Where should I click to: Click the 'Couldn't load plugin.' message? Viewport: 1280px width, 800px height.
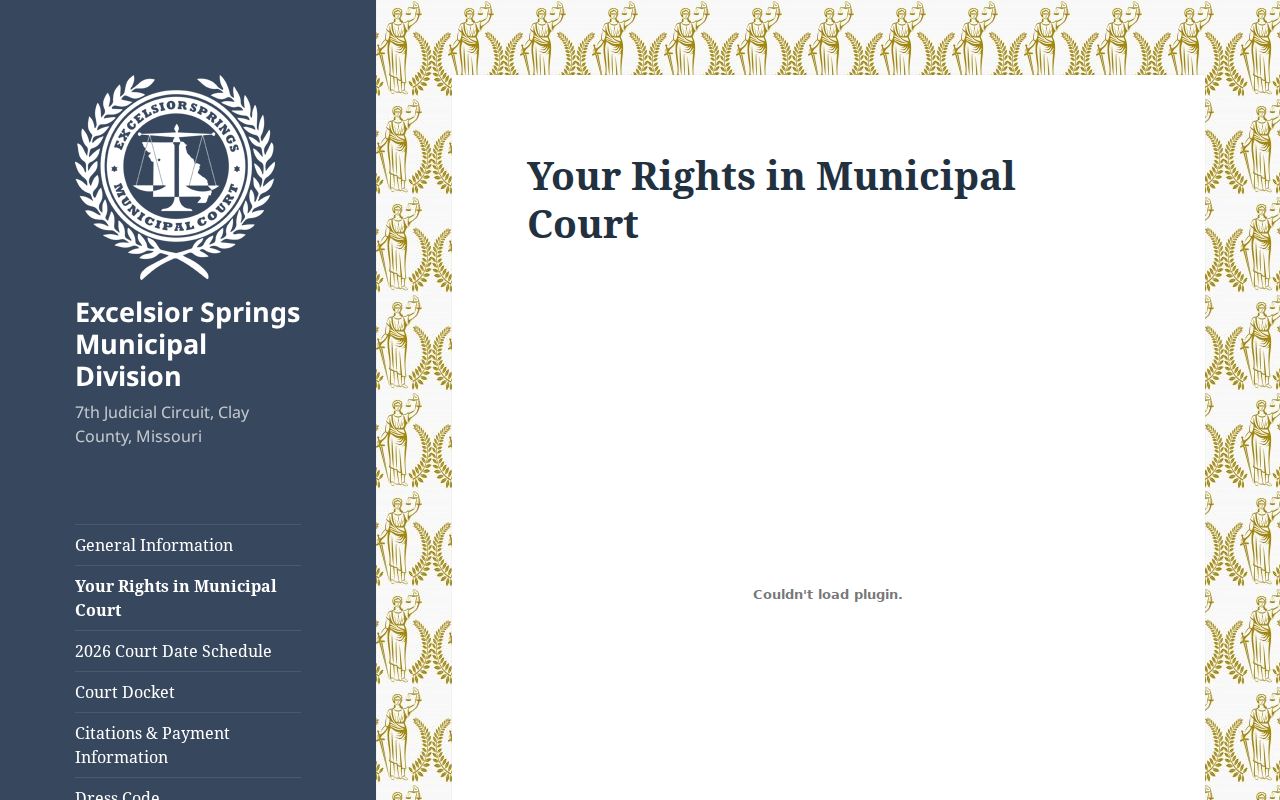828,594
